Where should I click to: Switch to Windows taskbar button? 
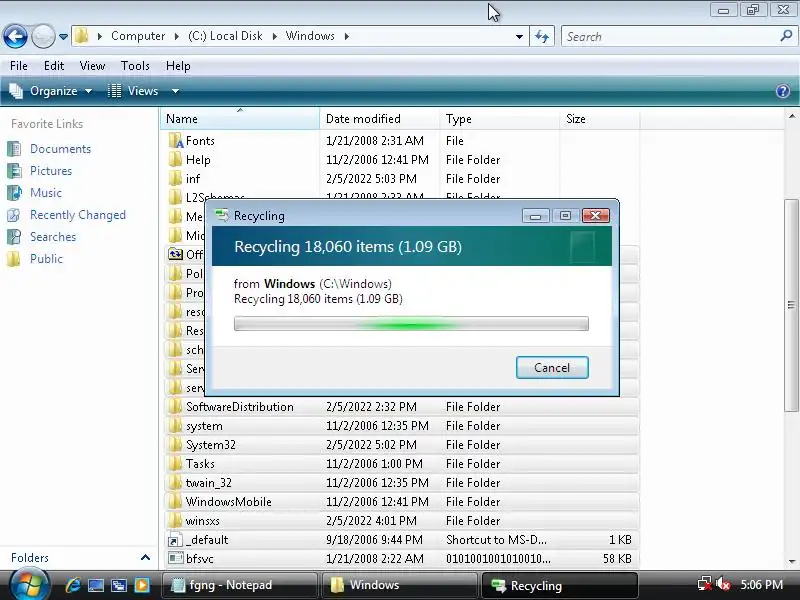click(x=400, y=585)
